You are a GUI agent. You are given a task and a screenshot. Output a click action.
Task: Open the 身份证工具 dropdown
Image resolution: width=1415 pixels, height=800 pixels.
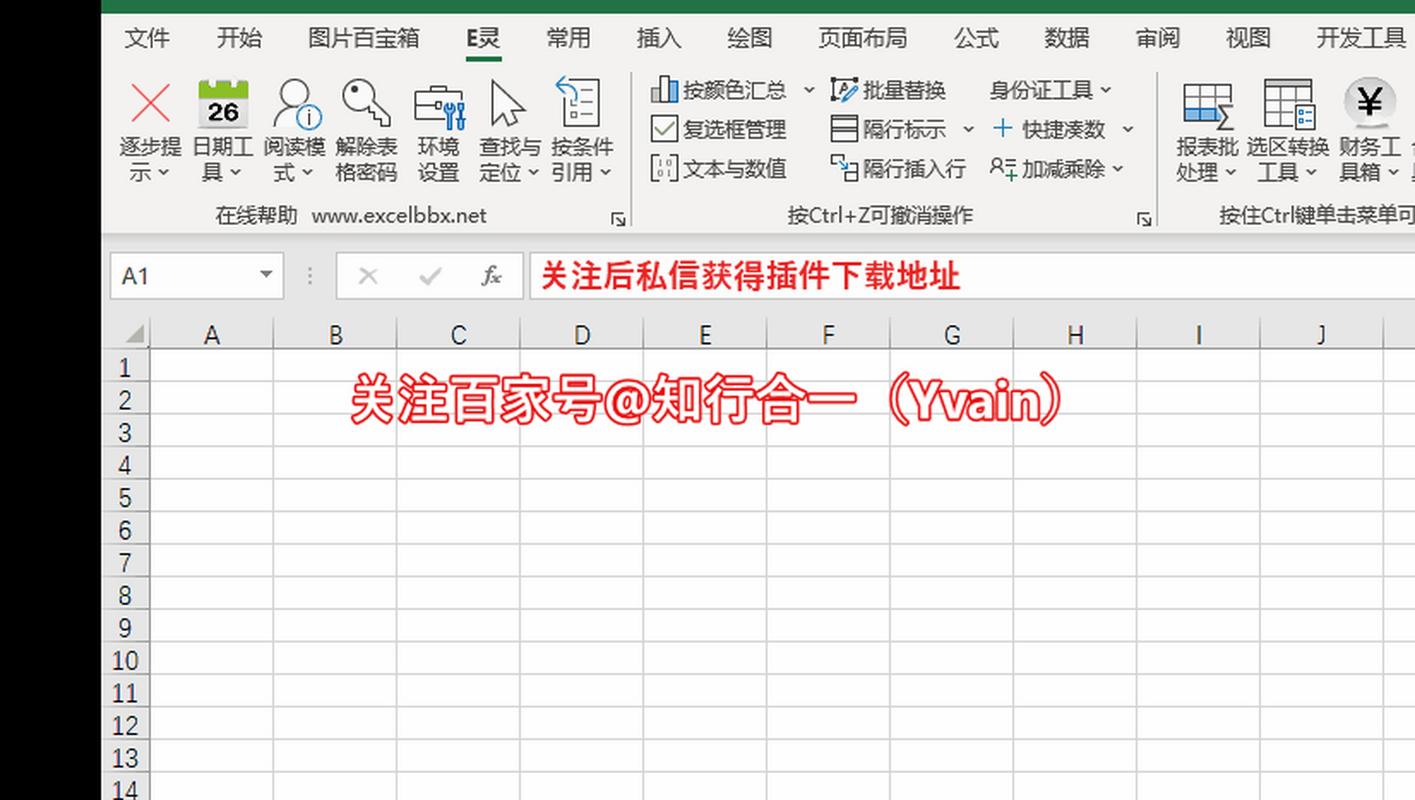coord(1050,90)
